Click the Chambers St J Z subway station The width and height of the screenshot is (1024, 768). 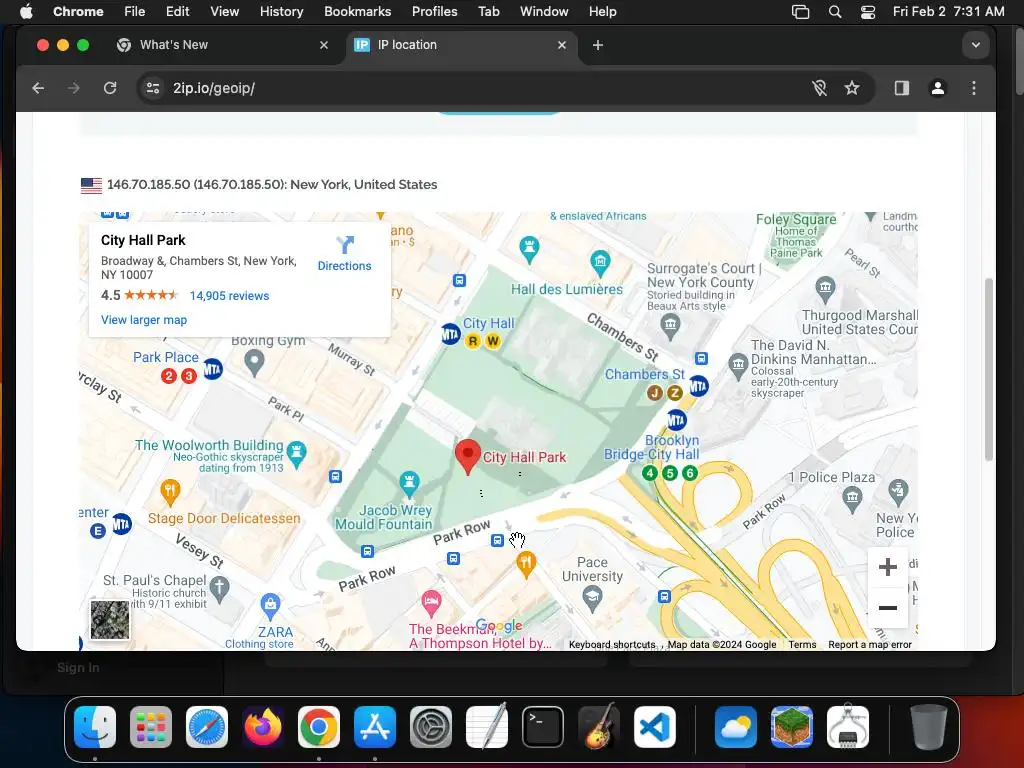[x=698, y=385]
